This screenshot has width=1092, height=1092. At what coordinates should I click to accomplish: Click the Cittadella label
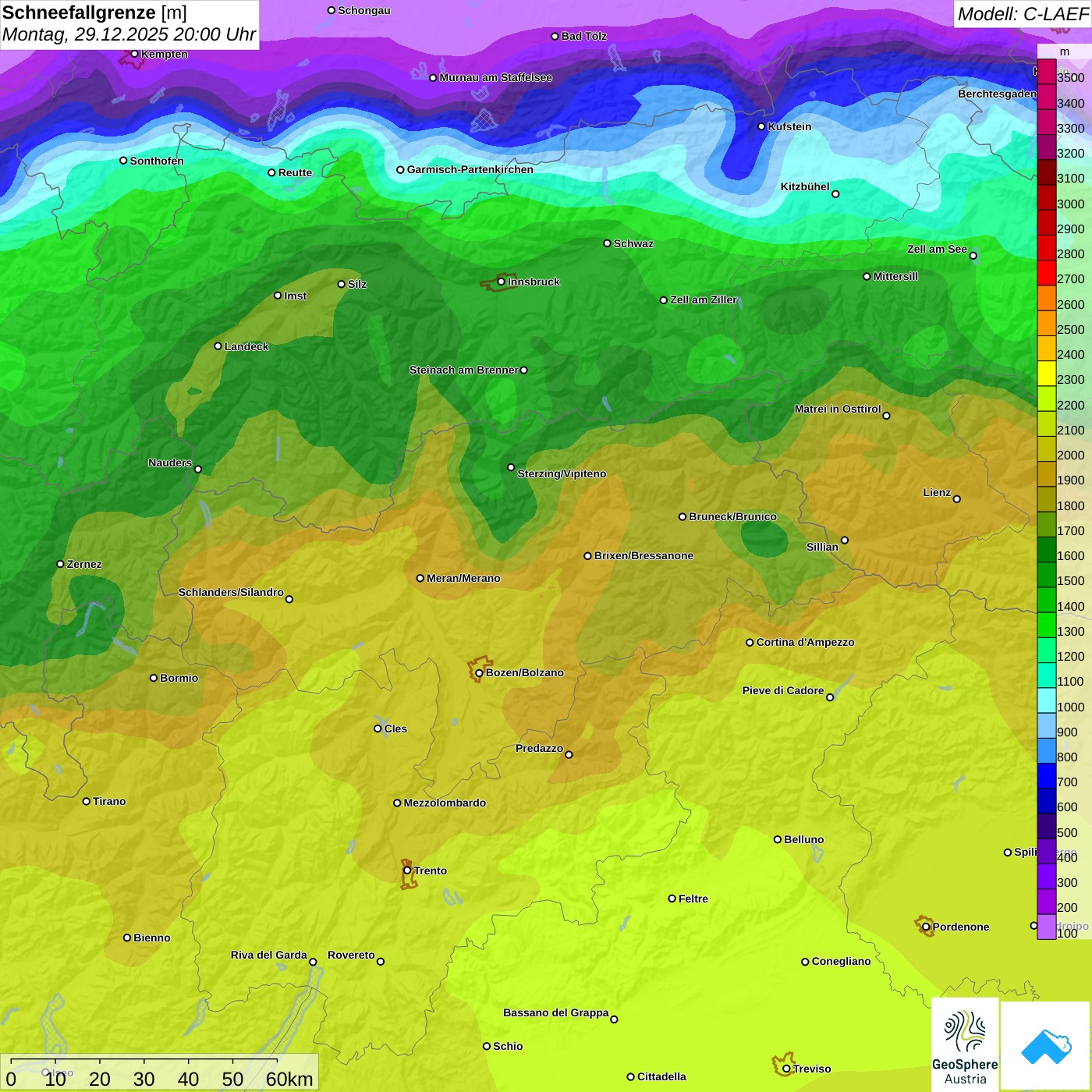[661, 1076]
